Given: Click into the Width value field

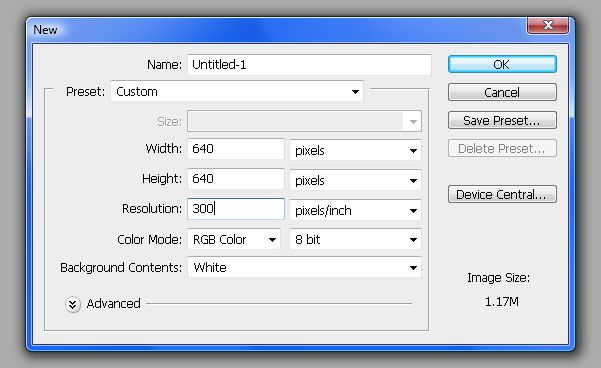Looking at the screenshot, I should tap(236, 149).
